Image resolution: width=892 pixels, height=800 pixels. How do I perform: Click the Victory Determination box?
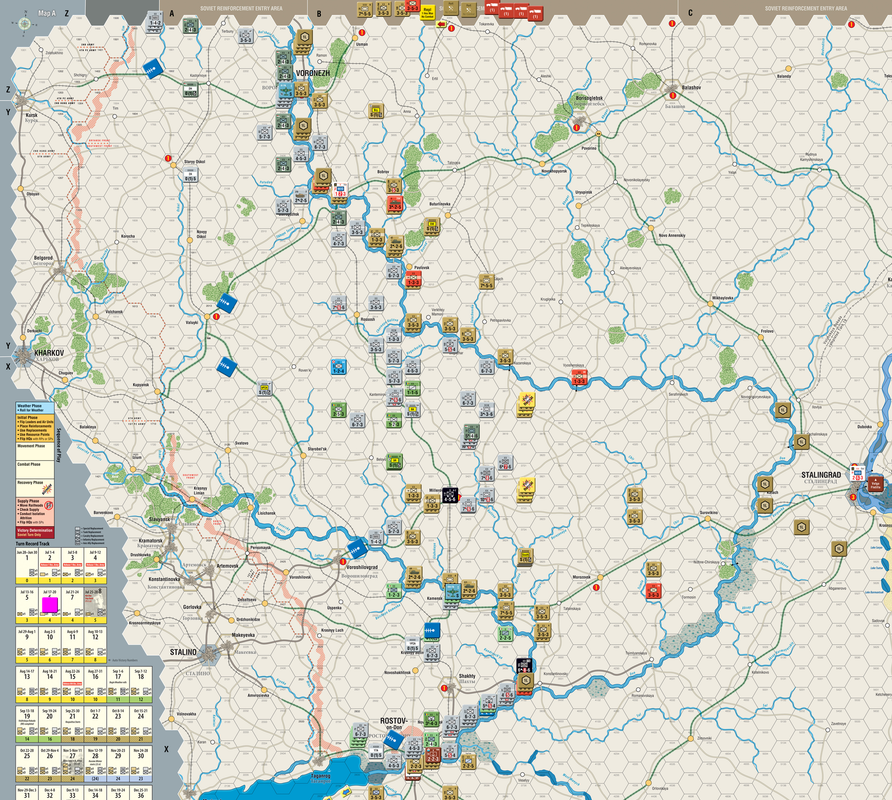pyautogui.click(x=35, y=533)
